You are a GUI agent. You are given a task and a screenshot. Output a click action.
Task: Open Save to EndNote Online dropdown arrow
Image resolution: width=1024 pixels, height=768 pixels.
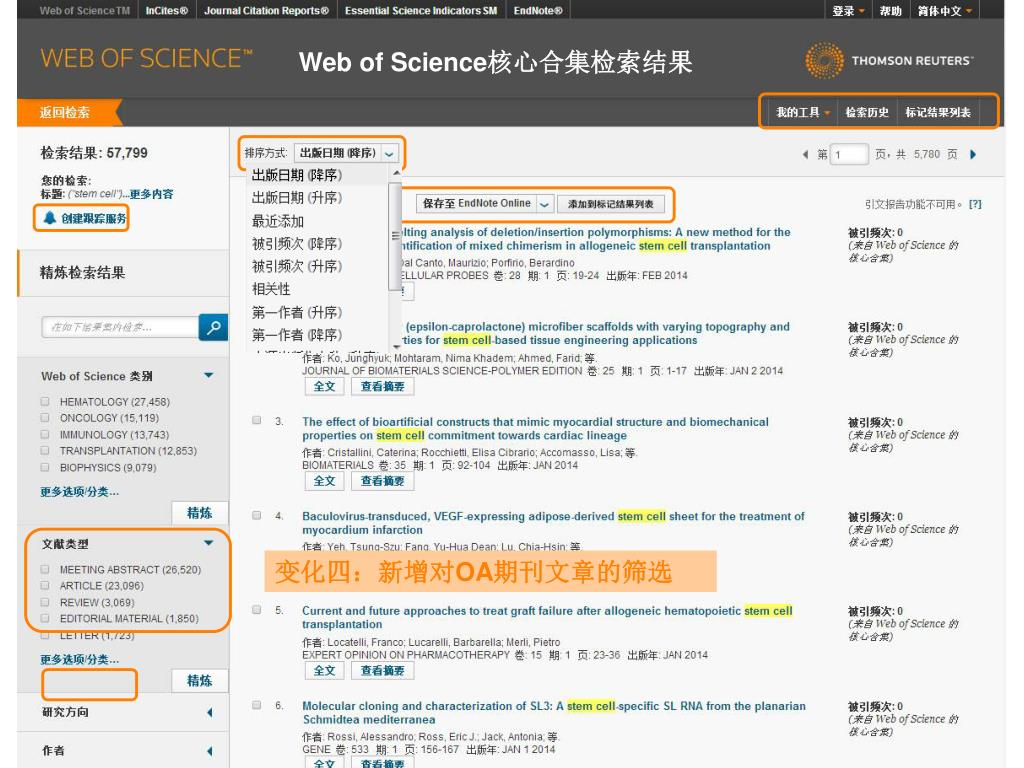point(545,204)
